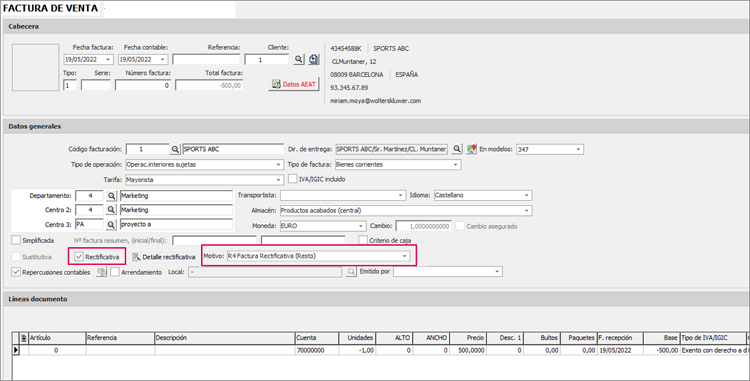Image resolution: width=750 pixels, height=381 pixels.
Task: Open the Idioma Castellano dropdown
Action: [x=527, y=196]
